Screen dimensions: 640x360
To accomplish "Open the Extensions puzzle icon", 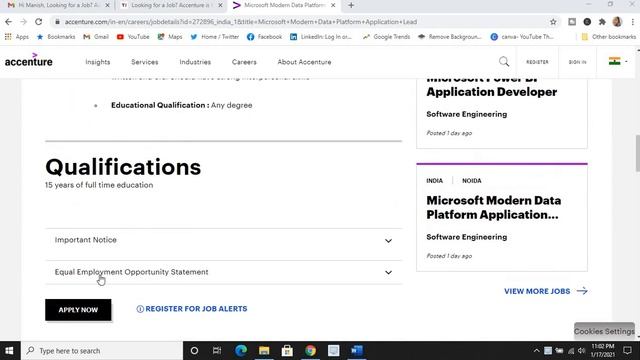I will tap(602, 22).
